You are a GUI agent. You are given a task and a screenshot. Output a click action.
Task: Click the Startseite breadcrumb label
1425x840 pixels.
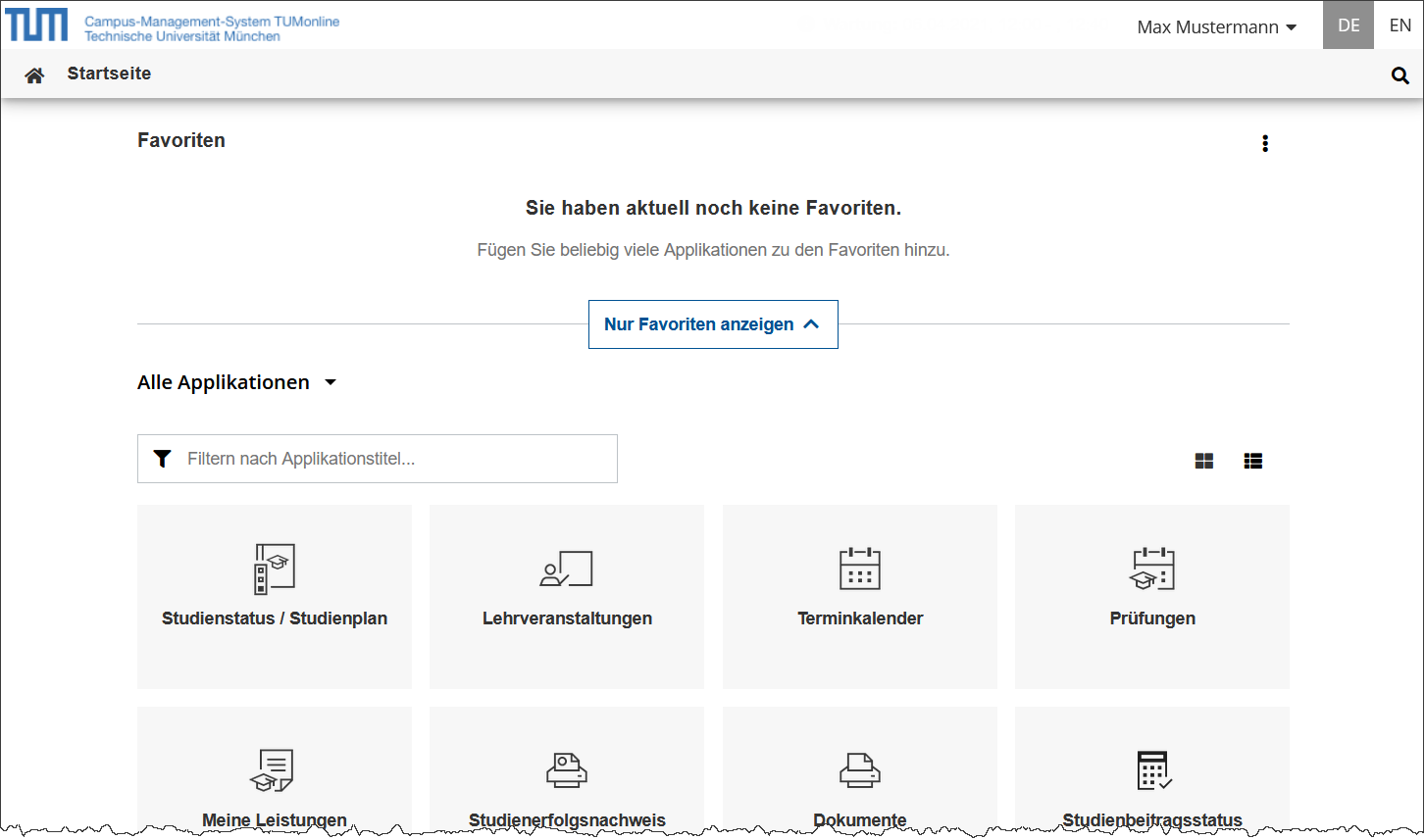point(109,74)
